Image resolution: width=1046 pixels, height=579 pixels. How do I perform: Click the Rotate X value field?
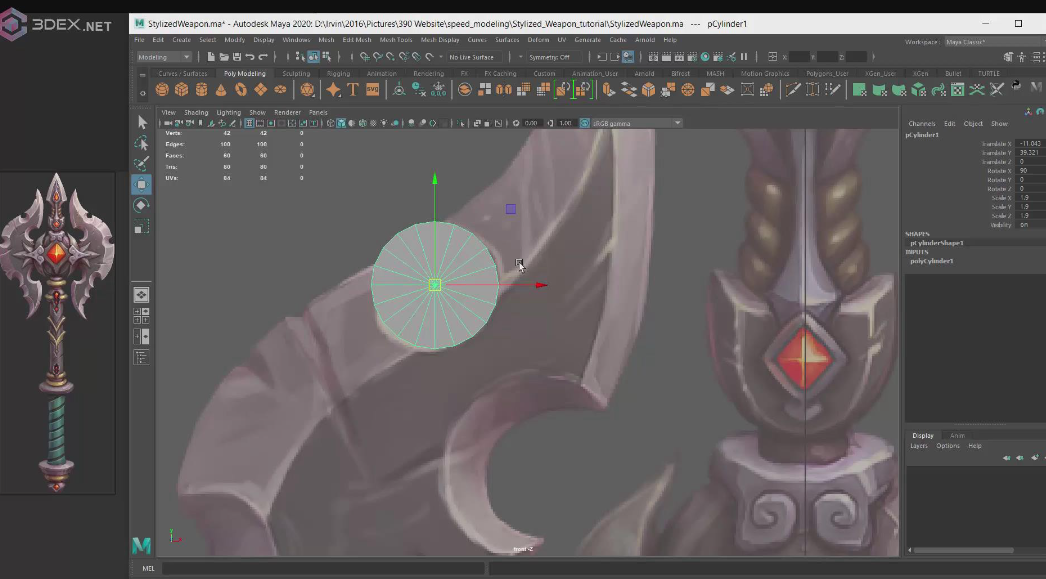click(x=1029, y=171)
